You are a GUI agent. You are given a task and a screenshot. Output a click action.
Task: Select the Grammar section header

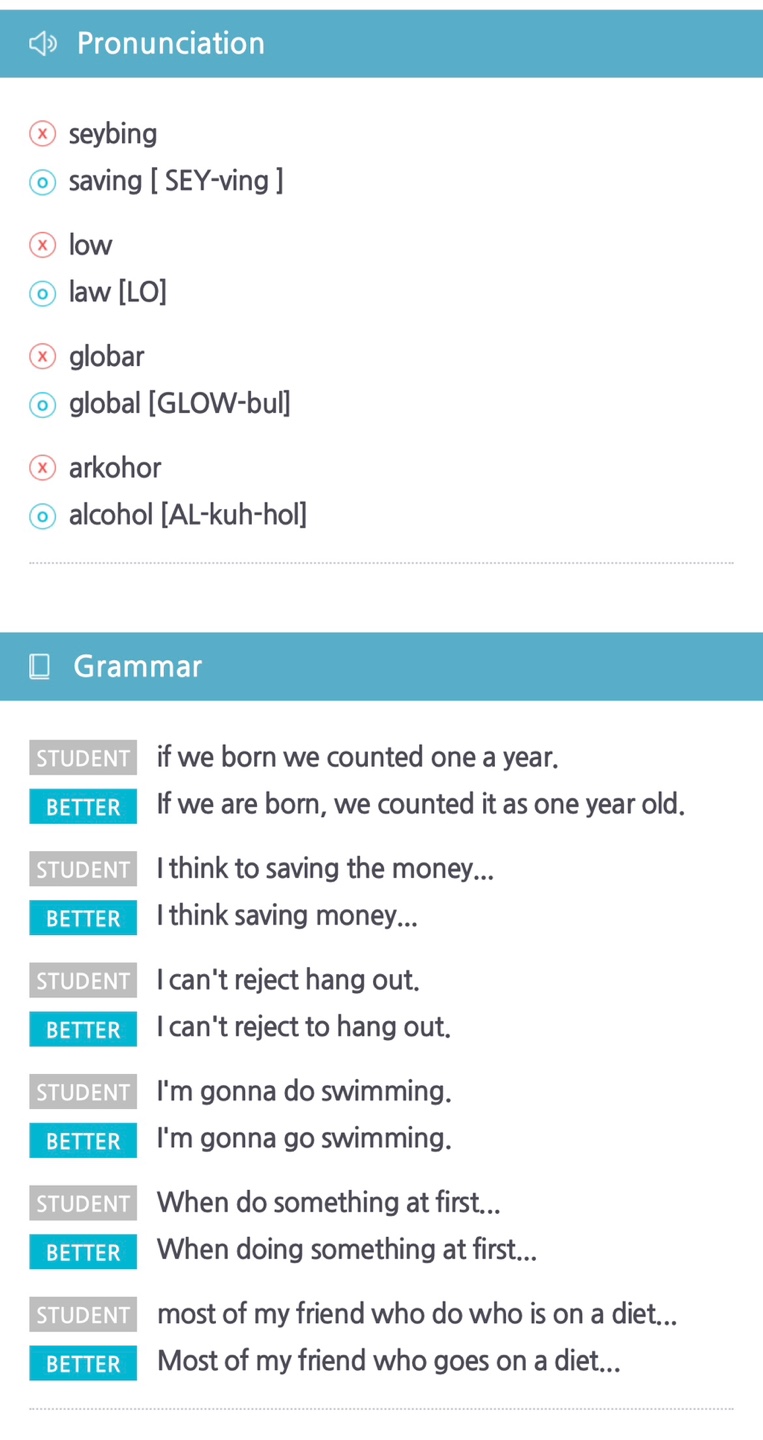point(138,667)
